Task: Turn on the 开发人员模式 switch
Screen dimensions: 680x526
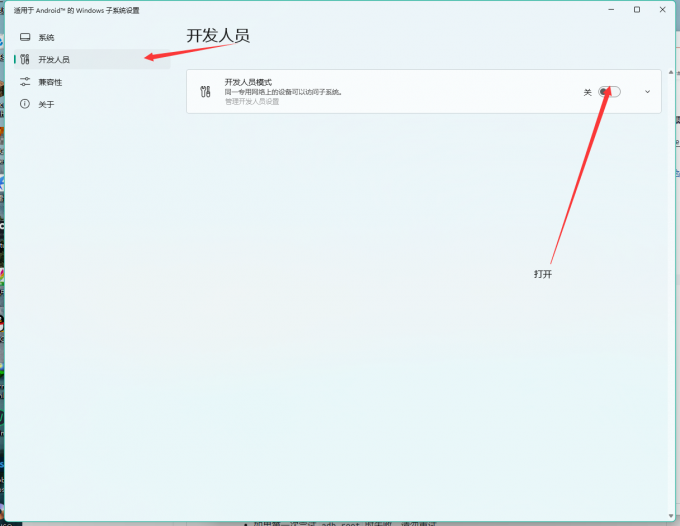Action: [x=609, y=91]
